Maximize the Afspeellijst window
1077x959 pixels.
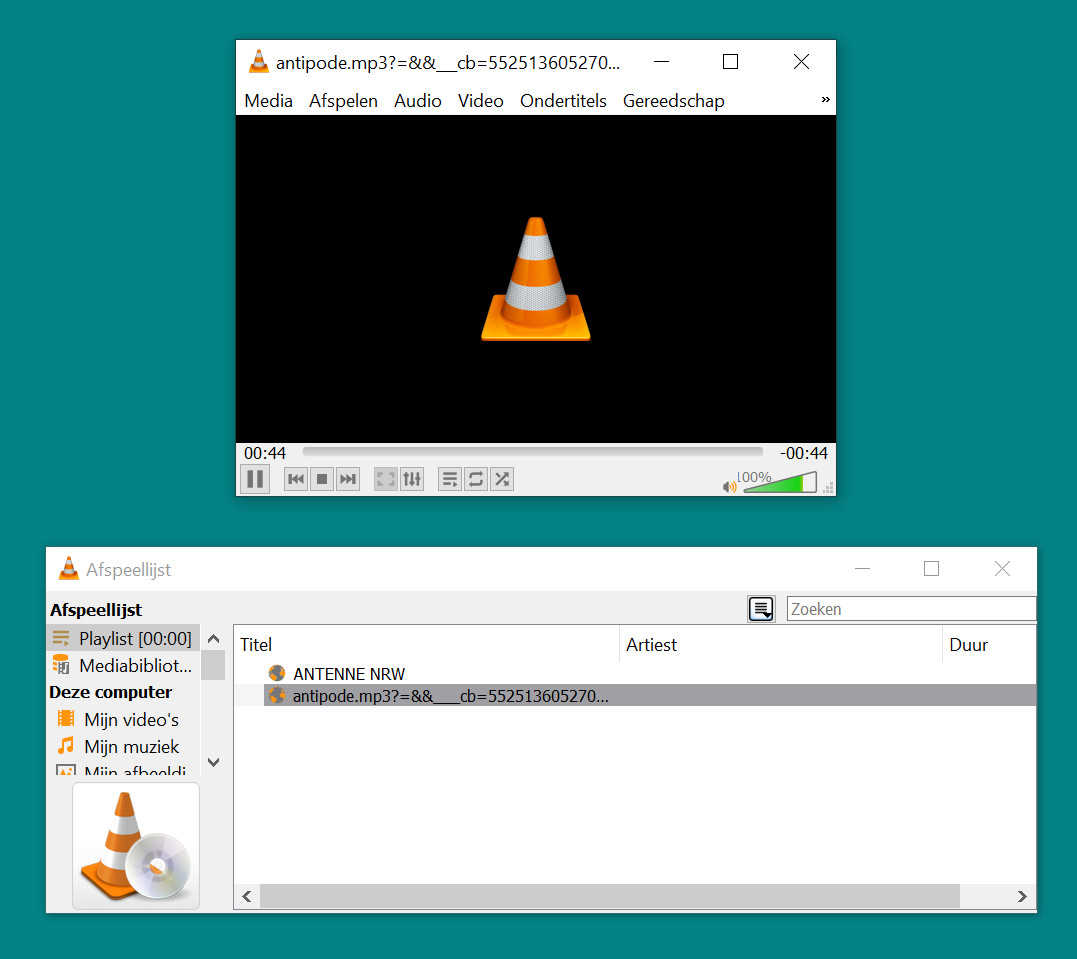[x=931, y=569]
